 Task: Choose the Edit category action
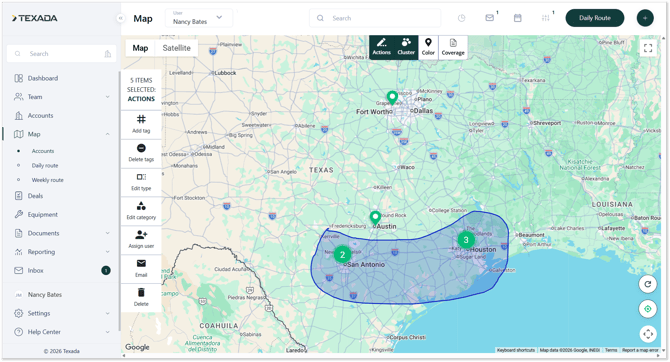pyautogui.click(x=141, y=211)
